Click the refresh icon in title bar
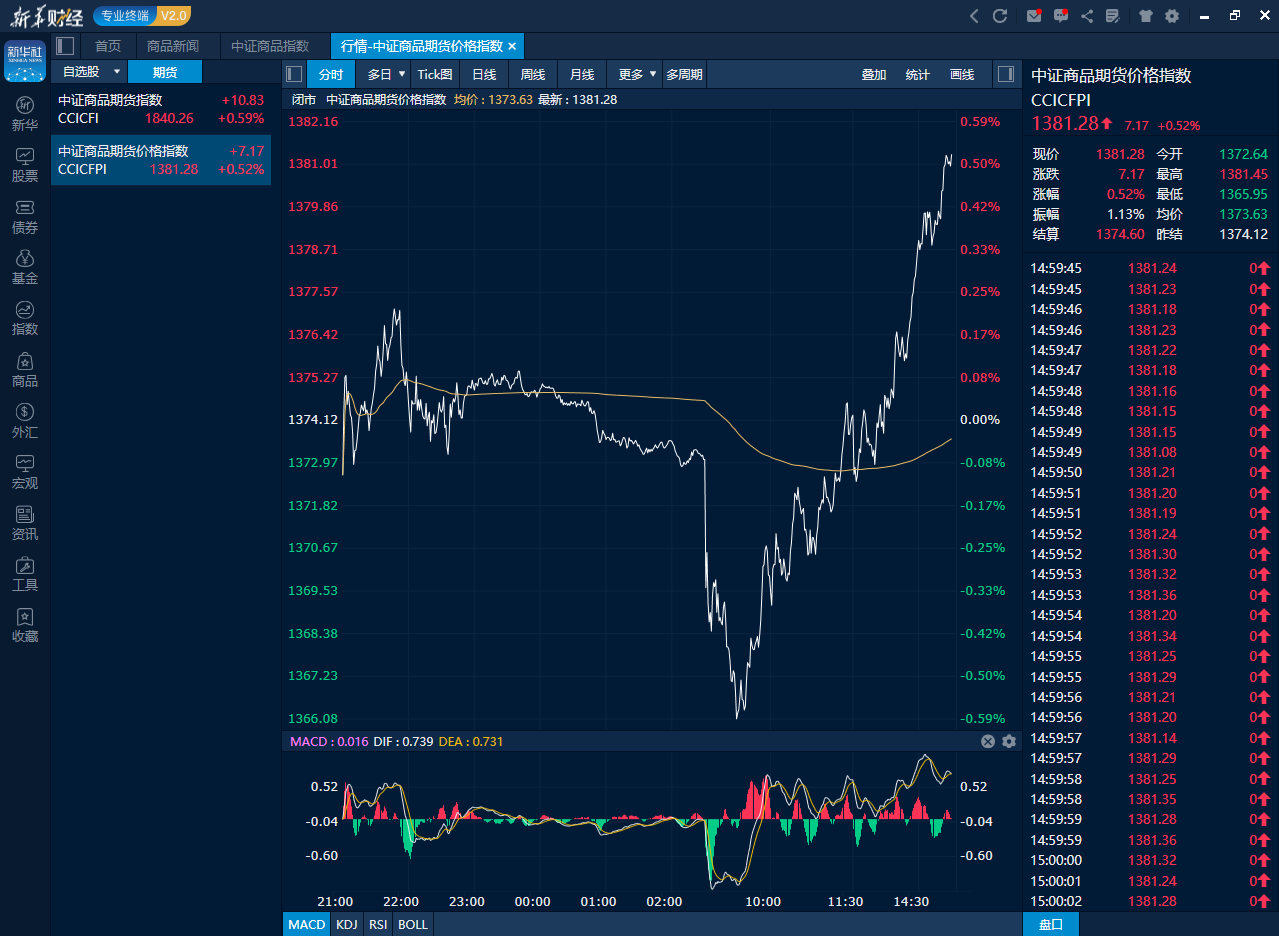Viewport: 1279px width, 936px height. pos(1000,16)
